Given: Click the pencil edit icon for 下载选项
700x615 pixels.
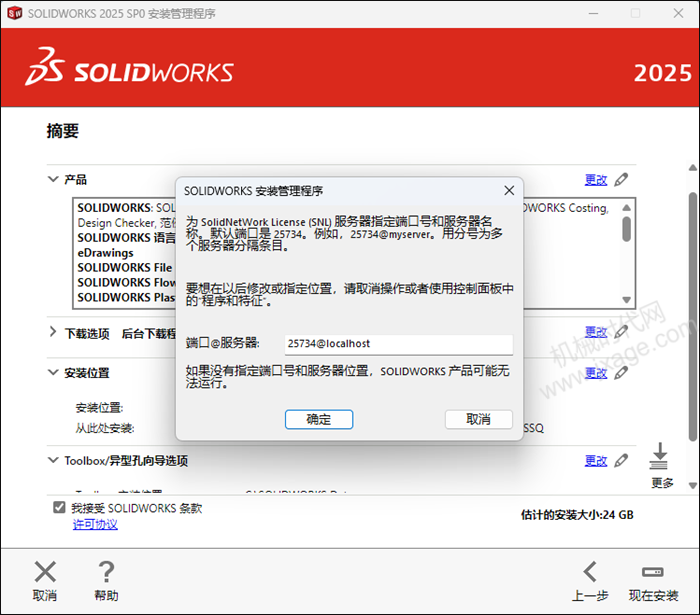Looking at the screenshot, I should (x=621, y=332).
